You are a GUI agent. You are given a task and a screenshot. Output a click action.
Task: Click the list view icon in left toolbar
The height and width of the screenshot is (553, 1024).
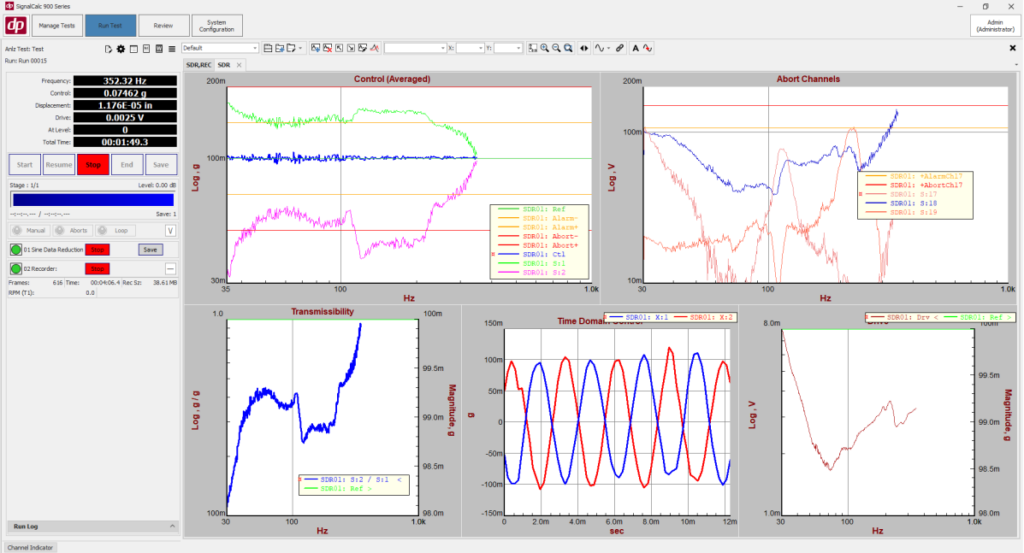pyautogui.click(x=172, y=49)
